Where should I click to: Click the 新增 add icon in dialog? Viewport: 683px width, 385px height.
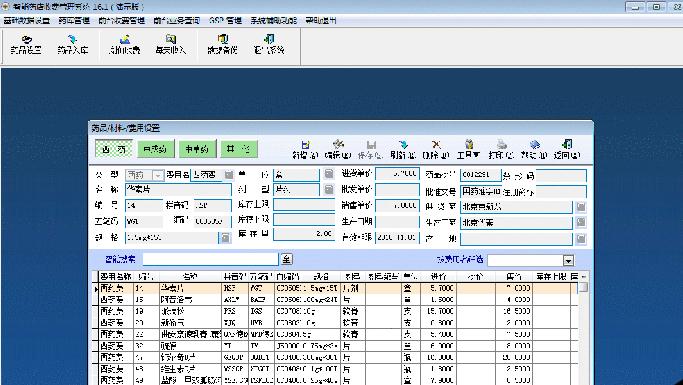(x=305, y=149)
